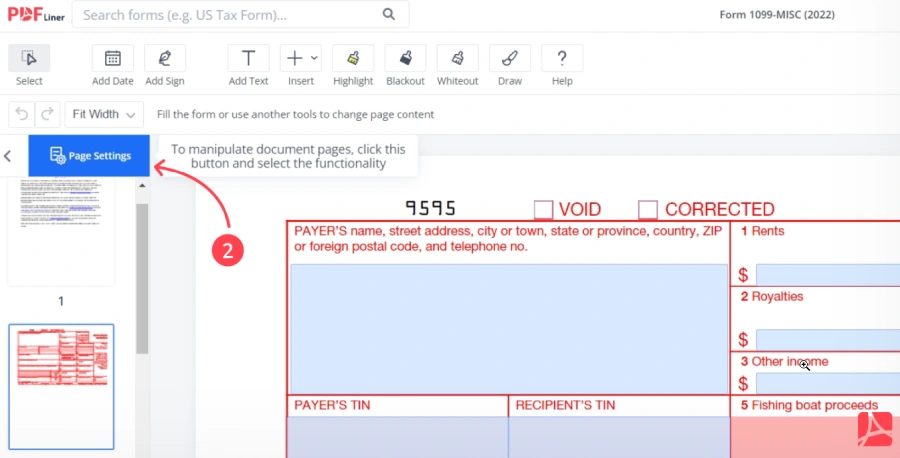Open Page Settings

[x=89, y=156]
